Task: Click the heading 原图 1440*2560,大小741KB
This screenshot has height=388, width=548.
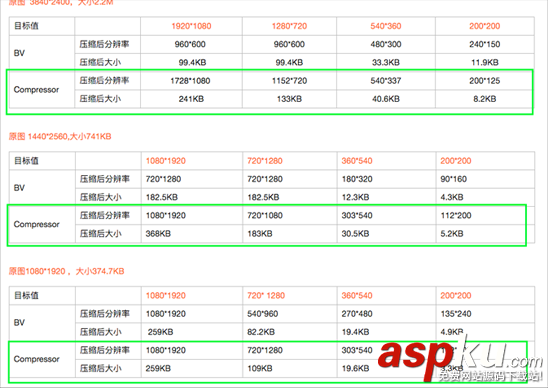Action: coord(60,136)
